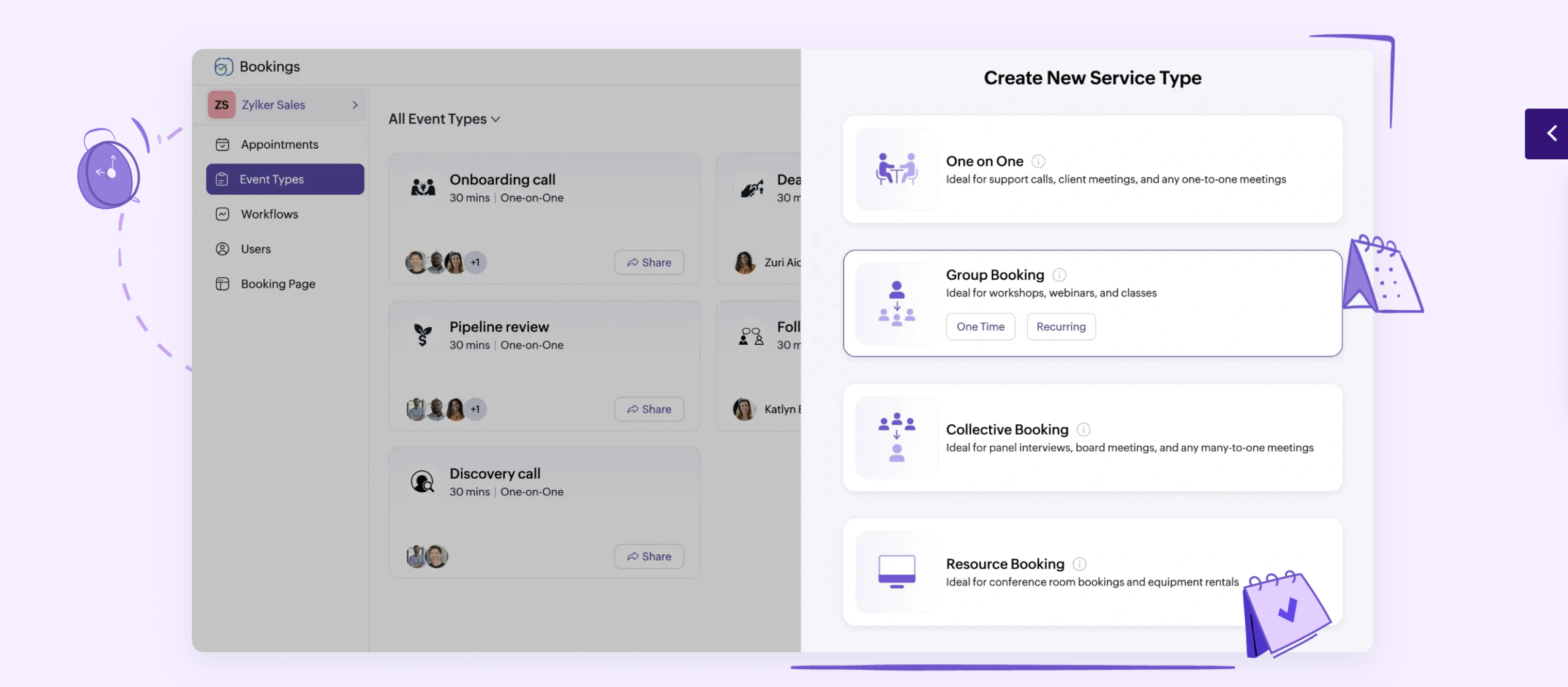Screen dimensions: 1568x687
Task: Click the Workflows icon
Action: click(222, 214)
